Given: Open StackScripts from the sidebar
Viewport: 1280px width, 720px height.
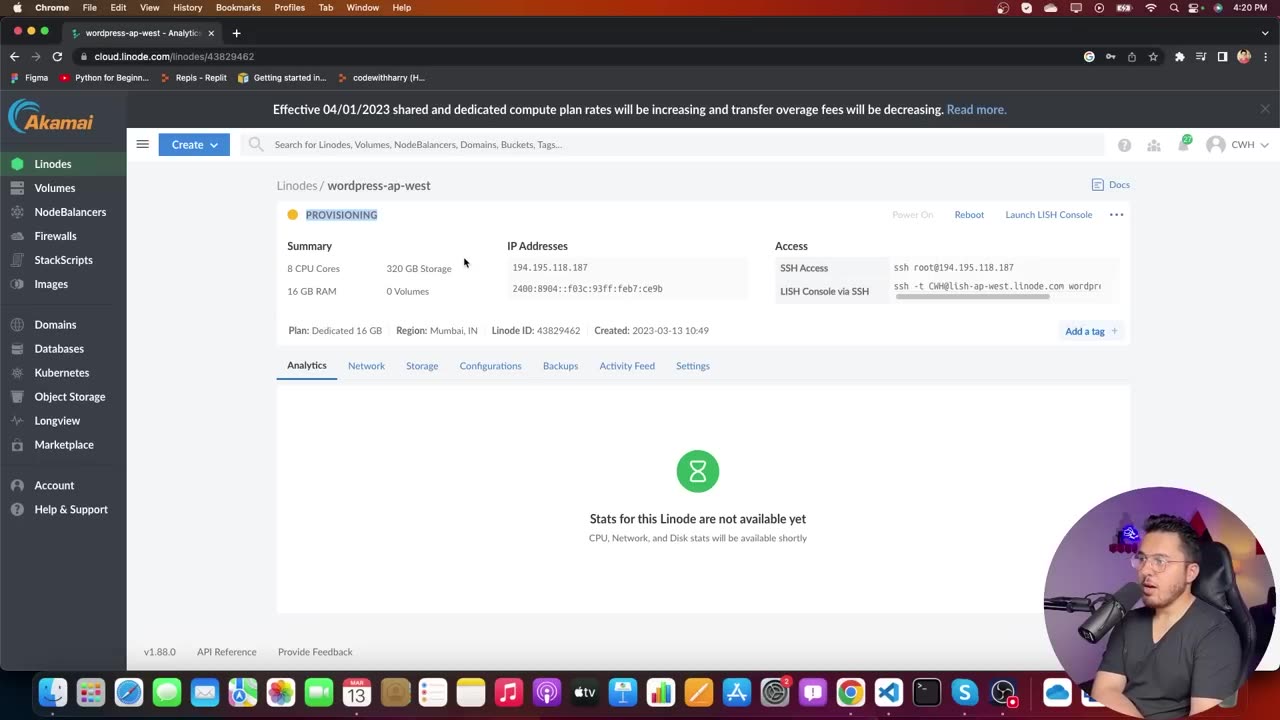Looking at the screenshot, I should (x=63, y=260).
